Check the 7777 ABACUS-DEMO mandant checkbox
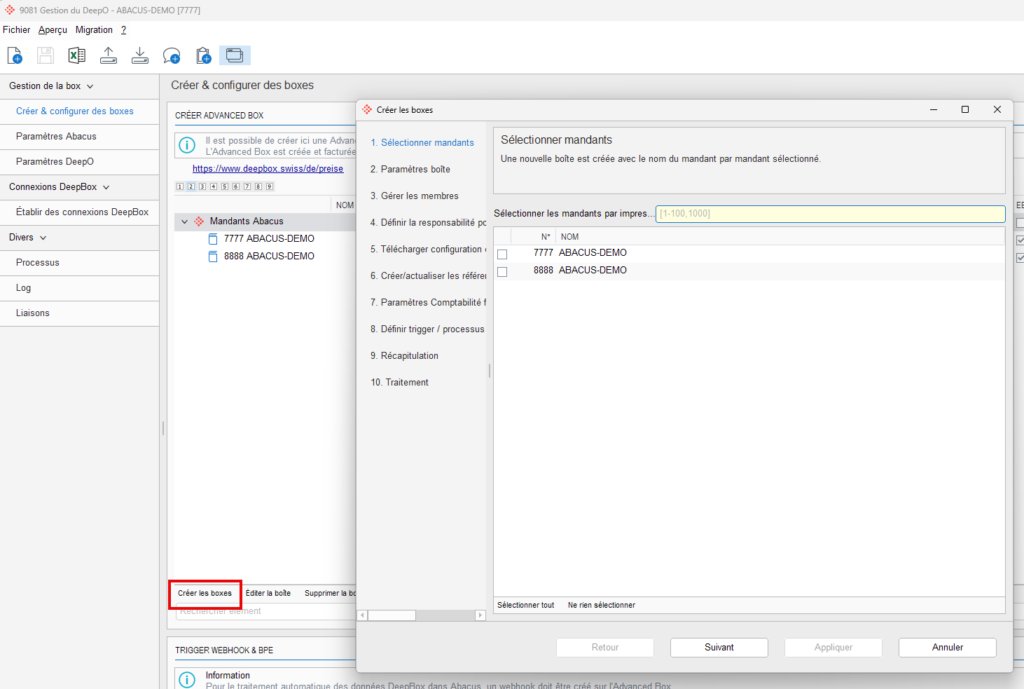Image resolution: width=1024 pixels, height=689 pixels. pos(502,254)
